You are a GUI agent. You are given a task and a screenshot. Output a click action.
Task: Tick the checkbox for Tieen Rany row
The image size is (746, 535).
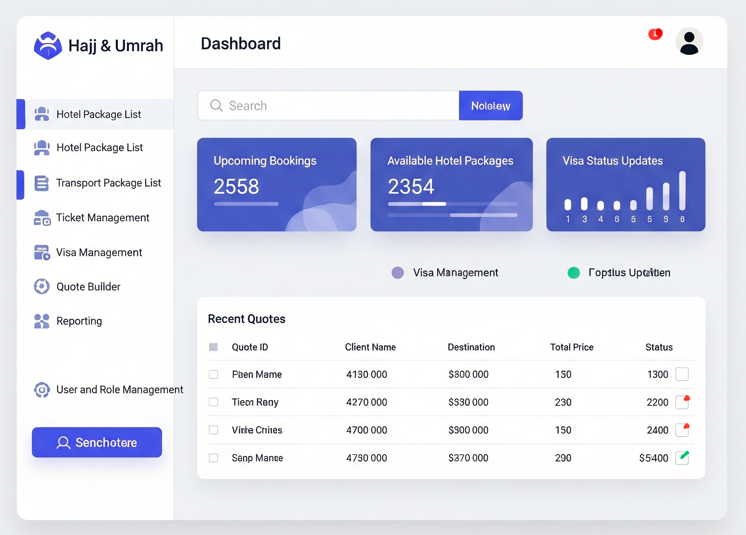213,402
